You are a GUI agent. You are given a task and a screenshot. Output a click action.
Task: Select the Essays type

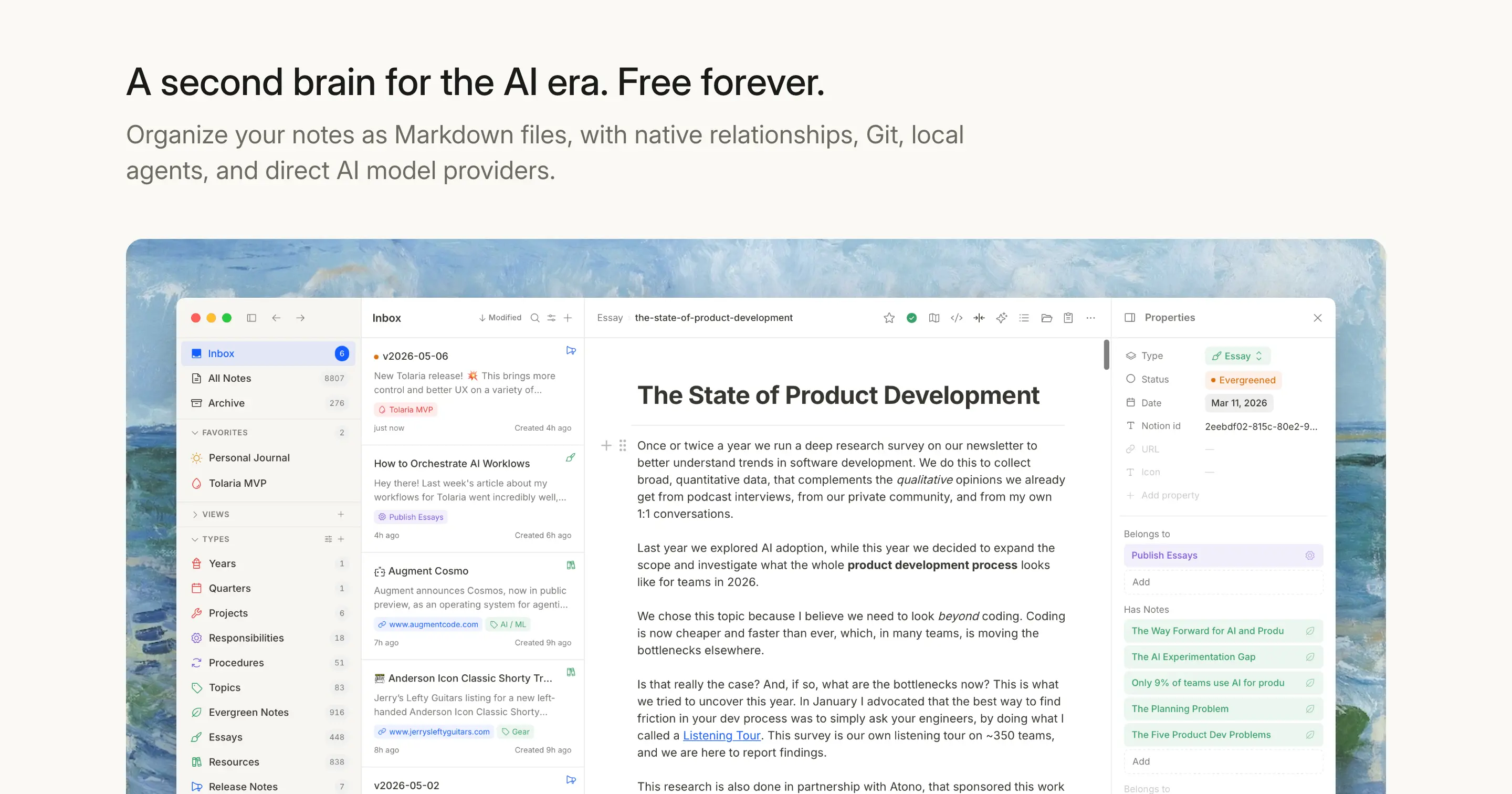tap(268, 737)
